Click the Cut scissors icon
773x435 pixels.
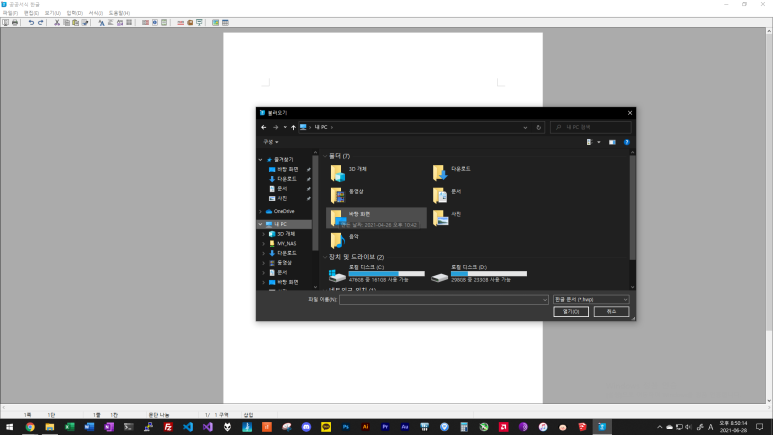[x=57, y=23]
